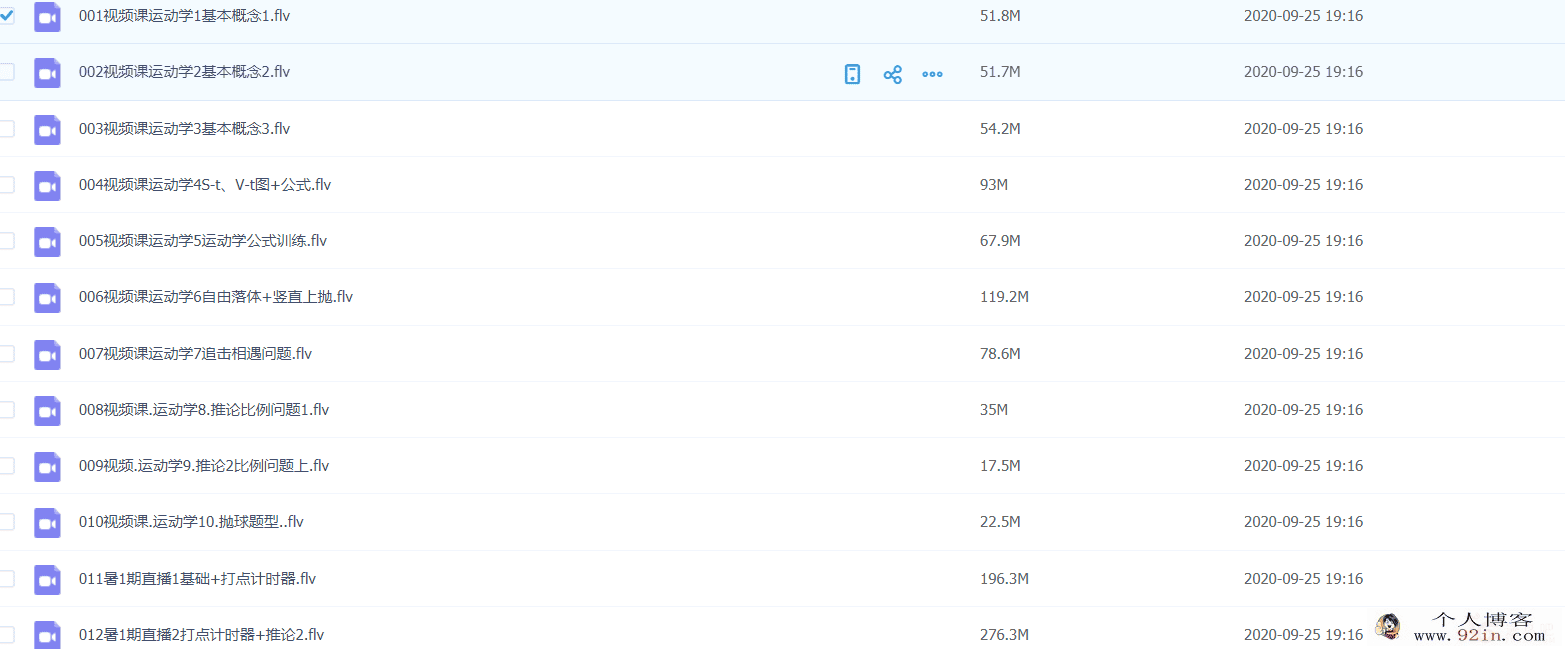
Task: Click the 22.5M size value
Action: (1000, 522)
